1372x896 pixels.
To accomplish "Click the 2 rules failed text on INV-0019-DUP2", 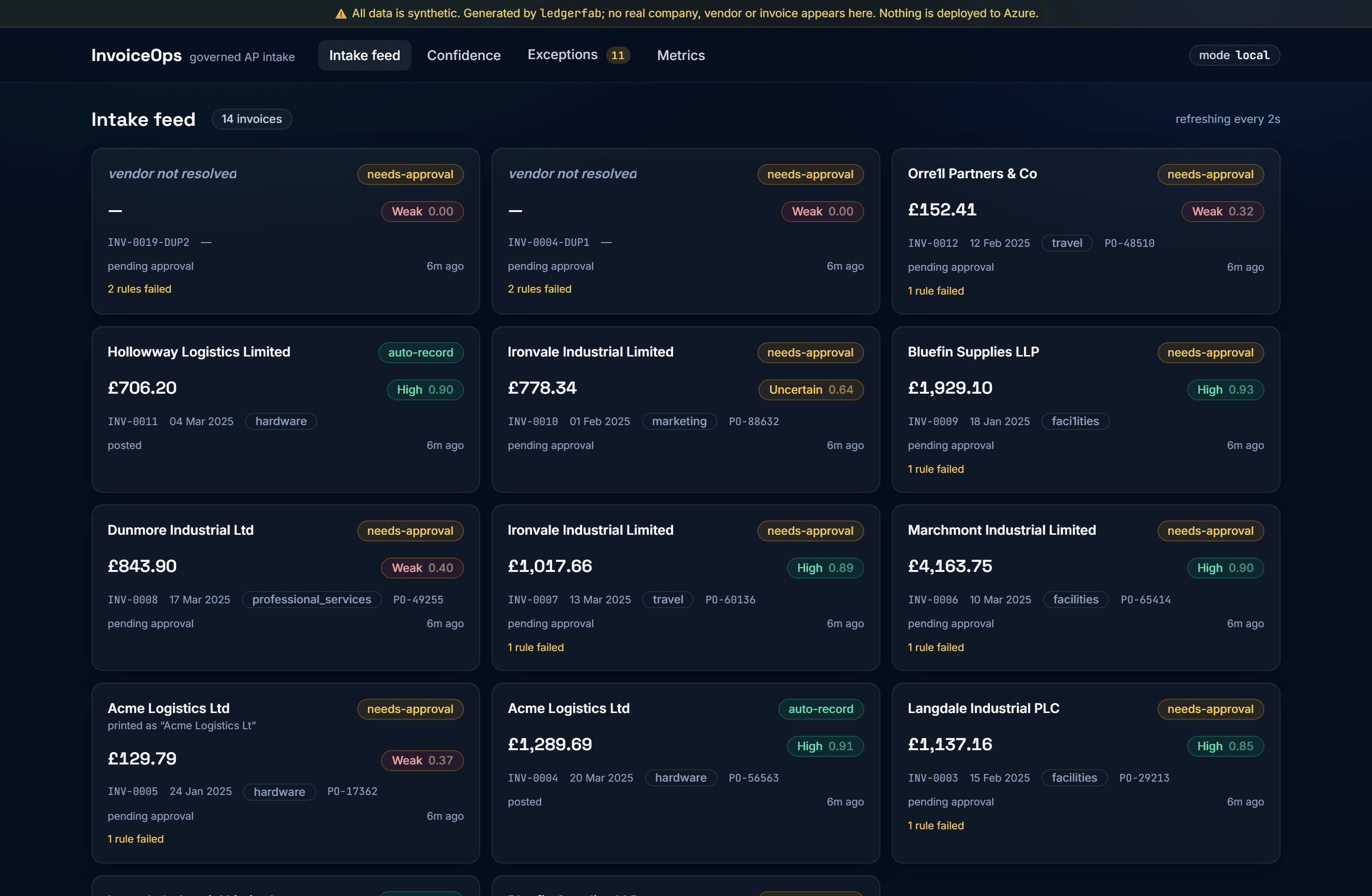I will [x=140, y=289].
